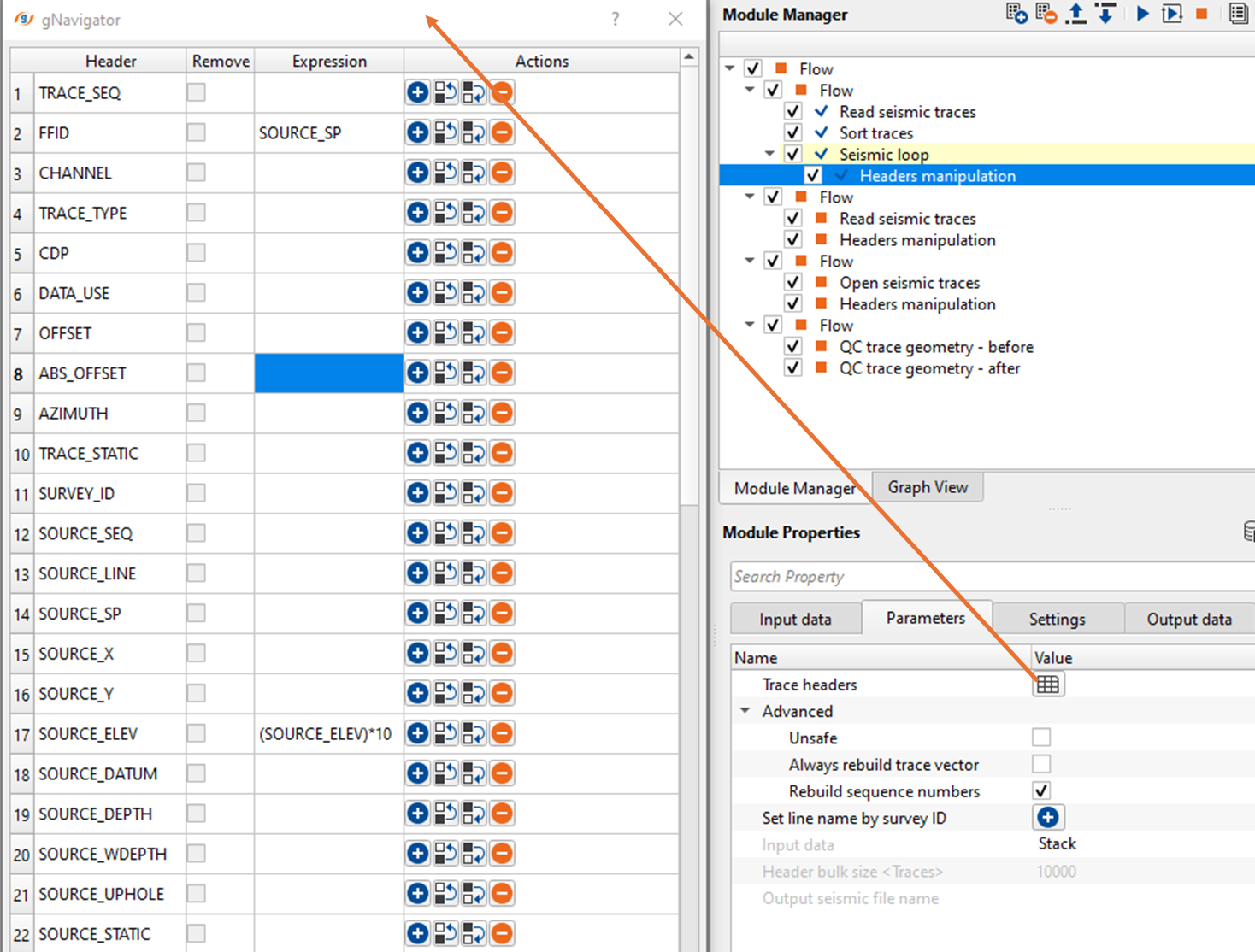Viewport: 1255px width, 952px height.
Task: Click the plus beside Set line name by survey ID
Action: pos(1047,818)
